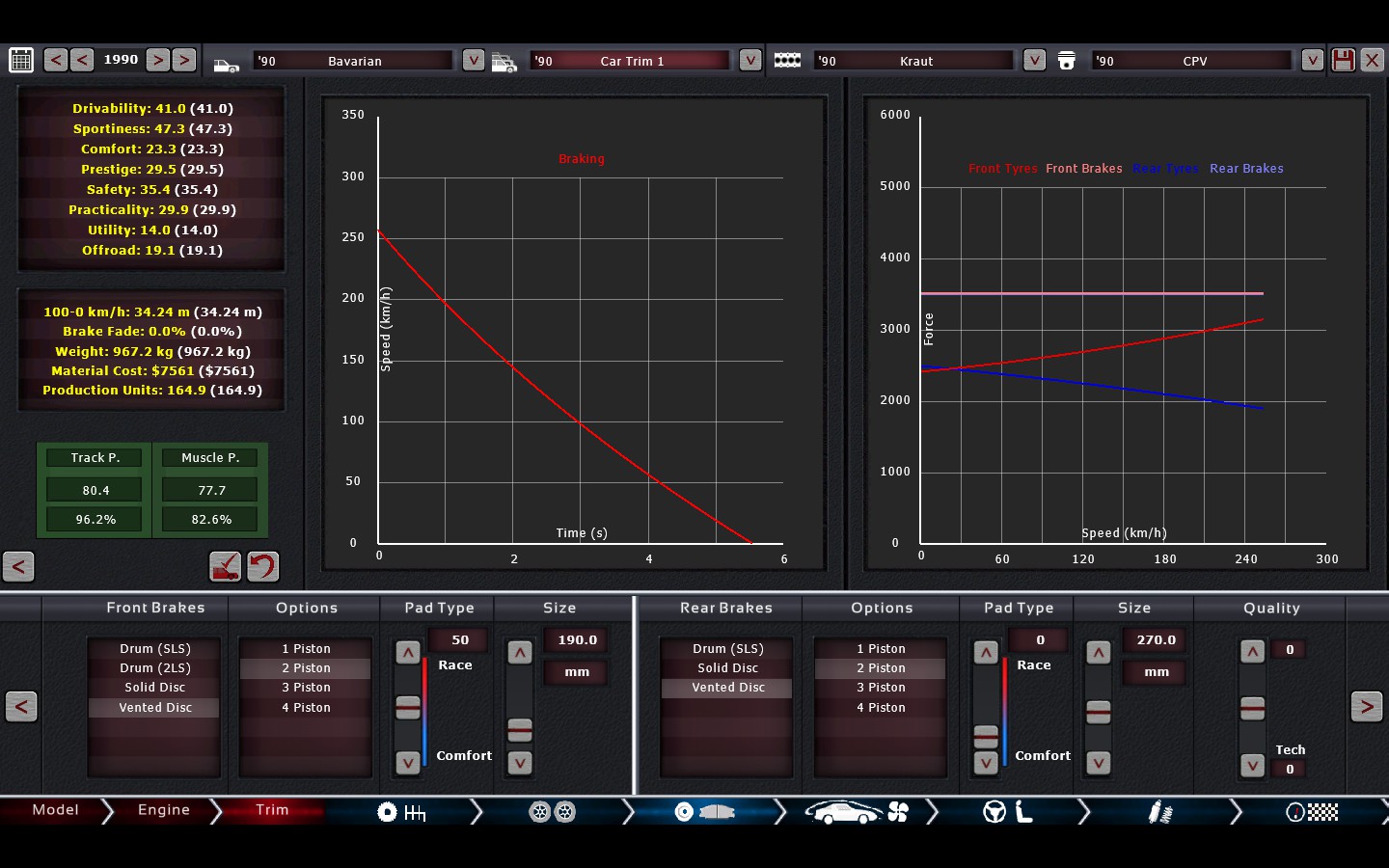1389x868 pixels.
Task: Switch to the Trim tab
Action: click(272, 810)
